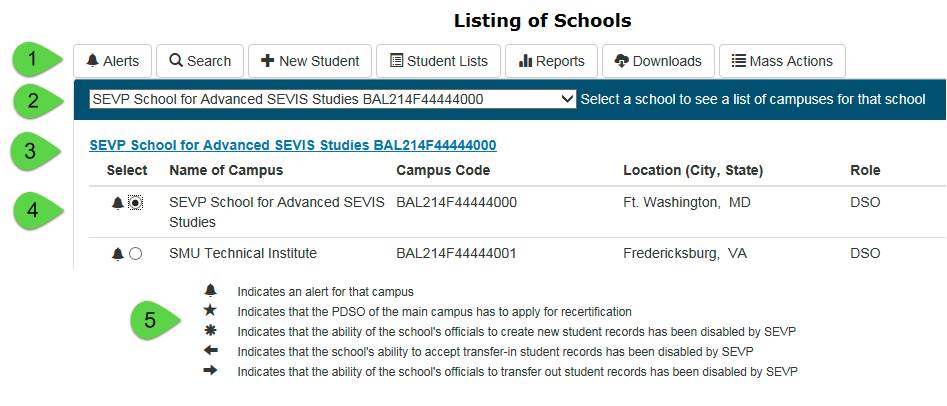Click the list icon on Mass Actions

tap(739, 61)
